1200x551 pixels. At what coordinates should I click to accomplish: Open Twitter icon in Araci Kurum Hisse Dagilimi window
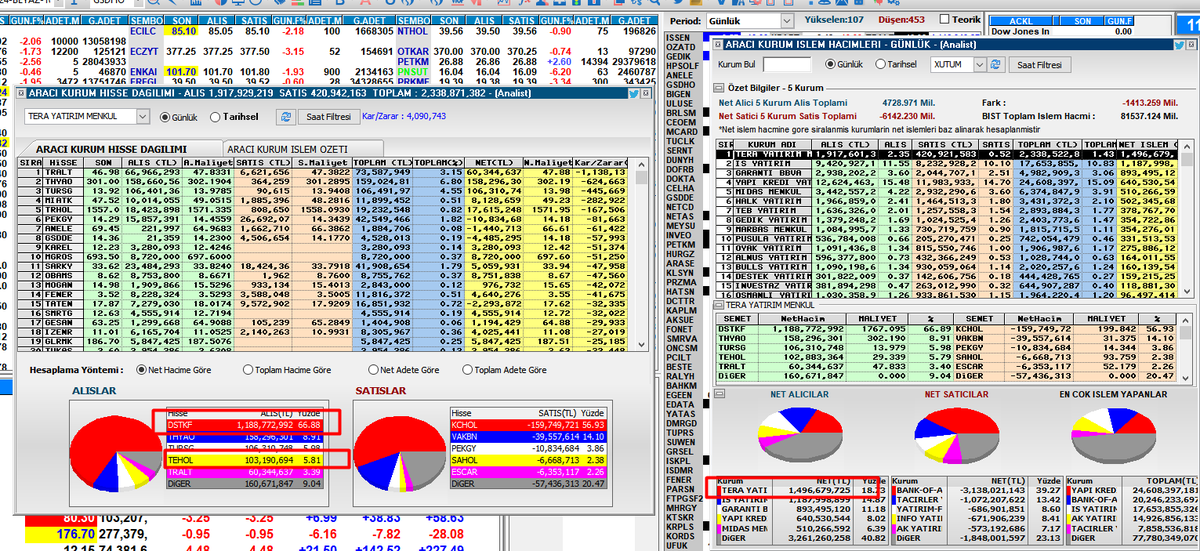[x=635, y=93]
